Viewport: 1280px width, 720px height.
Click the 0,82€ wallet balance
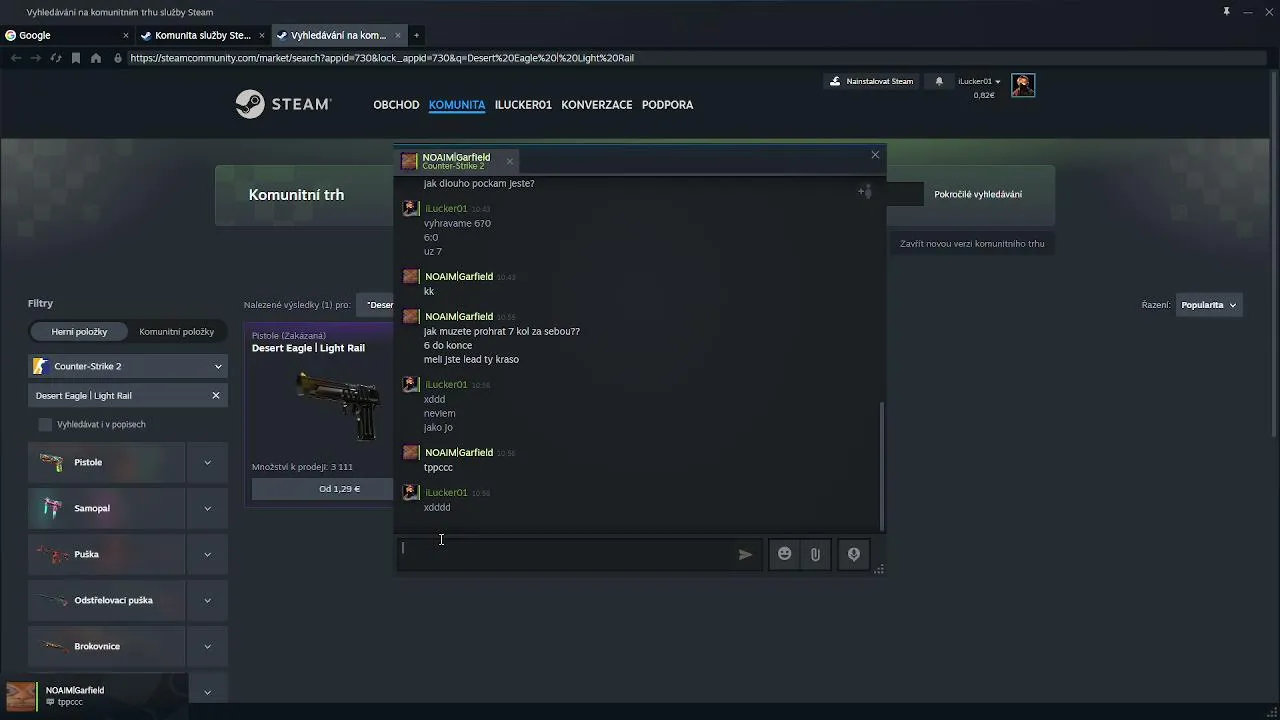coord(984,95)
